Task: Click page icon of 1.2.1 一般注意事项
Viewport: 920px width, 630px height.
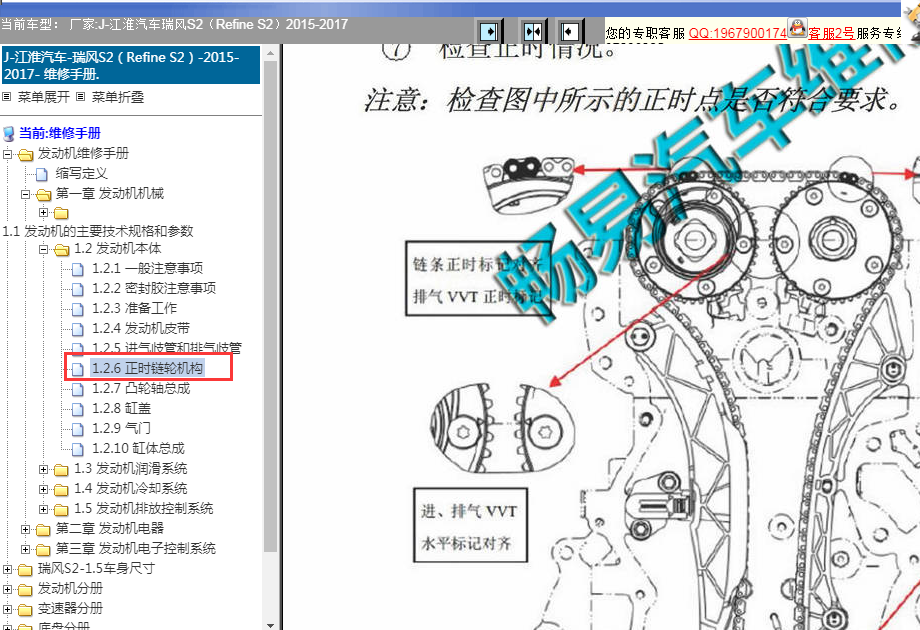Action: point(77,269)
